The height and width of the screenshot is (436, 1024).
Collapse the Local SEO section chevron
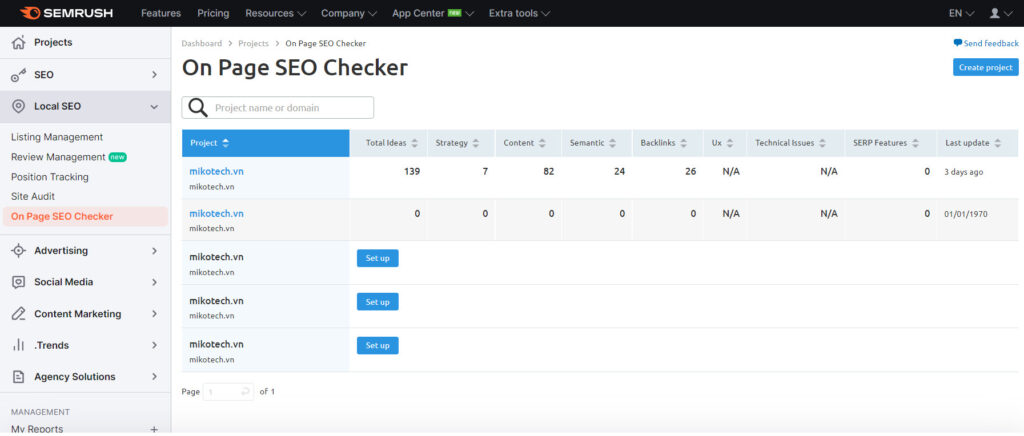pos(155,106)
